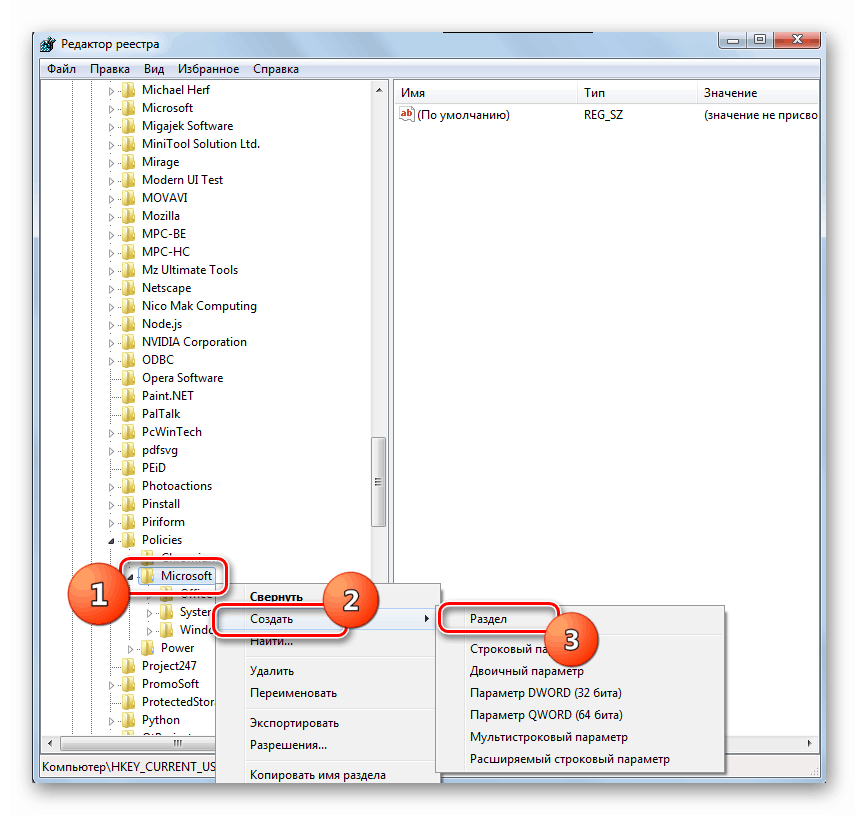Click the Nico Mak Computing folder icon

[128, 306]
